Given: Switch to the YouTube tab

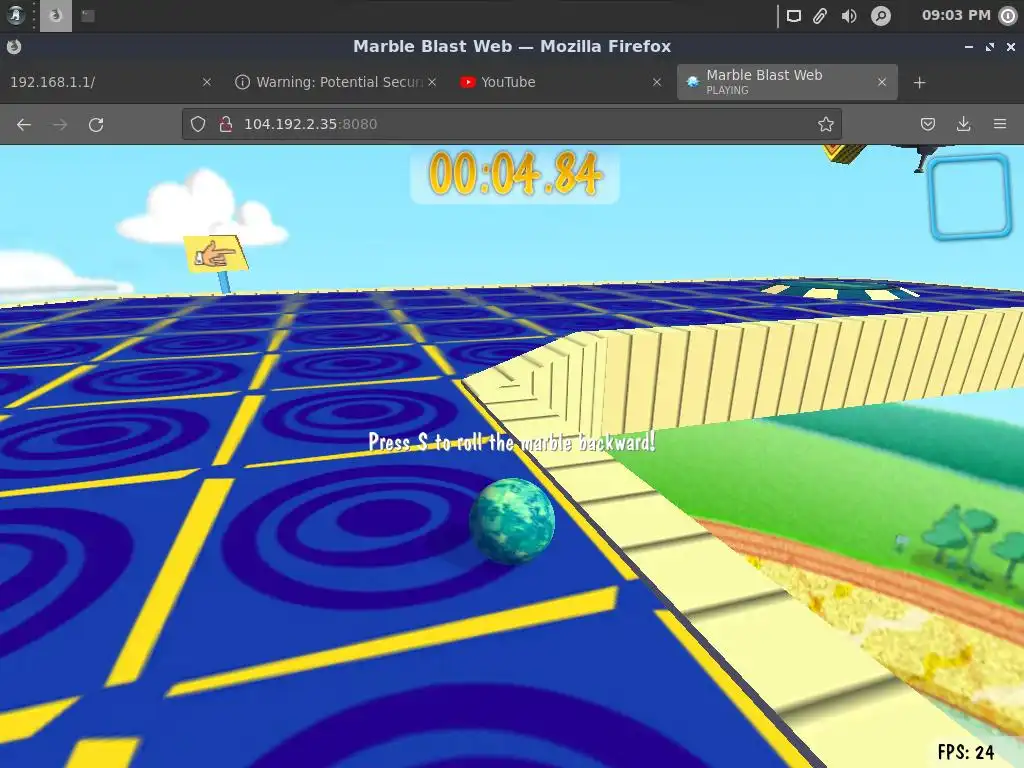Looking at the screenshot, I should 560,82.
